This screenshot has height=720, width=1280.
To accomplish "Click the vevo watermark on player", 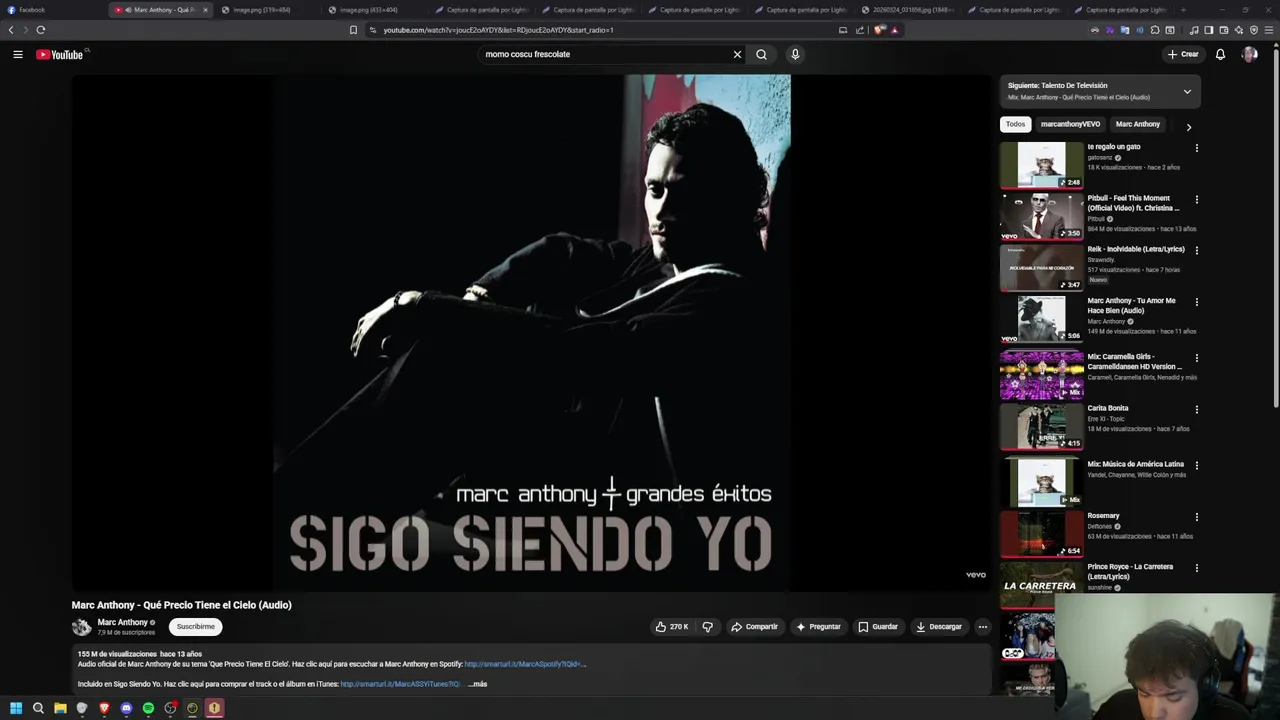I will (976, 575).
